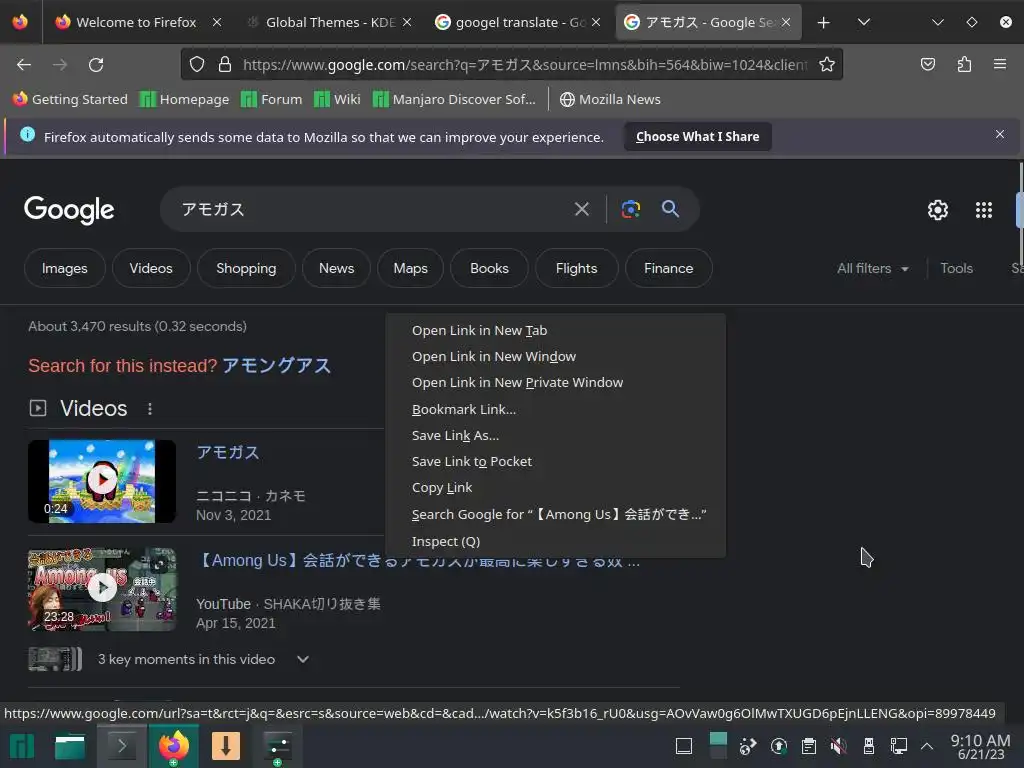Screen dimensions: 1024x768
Task: Open the terminal from the taskbar
Action: [121, 746]
